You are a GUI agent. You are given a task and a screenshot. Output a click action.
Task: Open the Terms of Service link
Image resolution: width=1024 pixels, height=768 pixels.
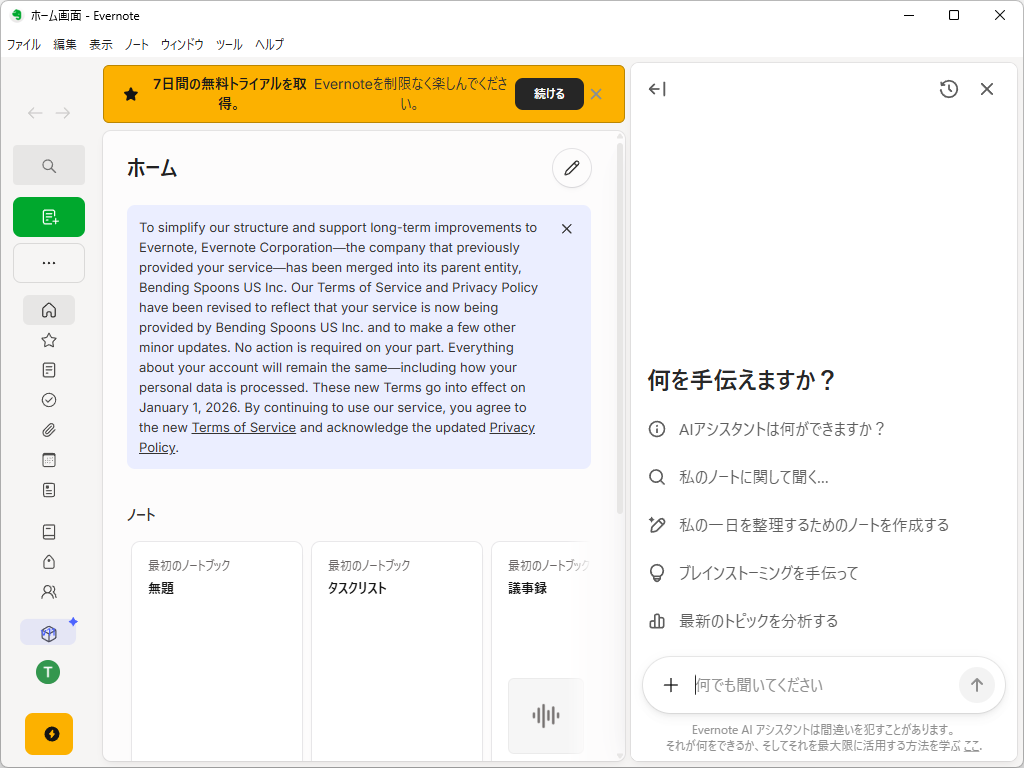[x=243, y=427]
